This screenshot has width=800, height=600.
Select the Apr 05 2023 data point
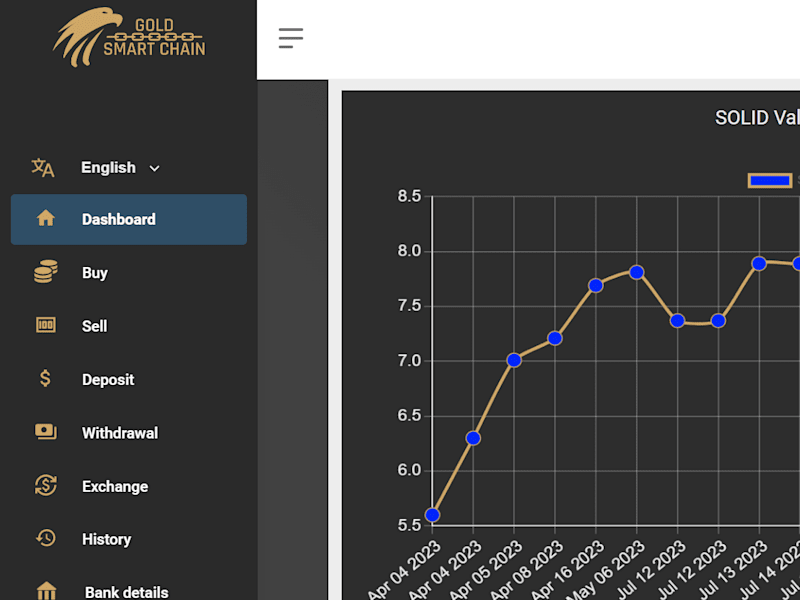click(514, 360)
